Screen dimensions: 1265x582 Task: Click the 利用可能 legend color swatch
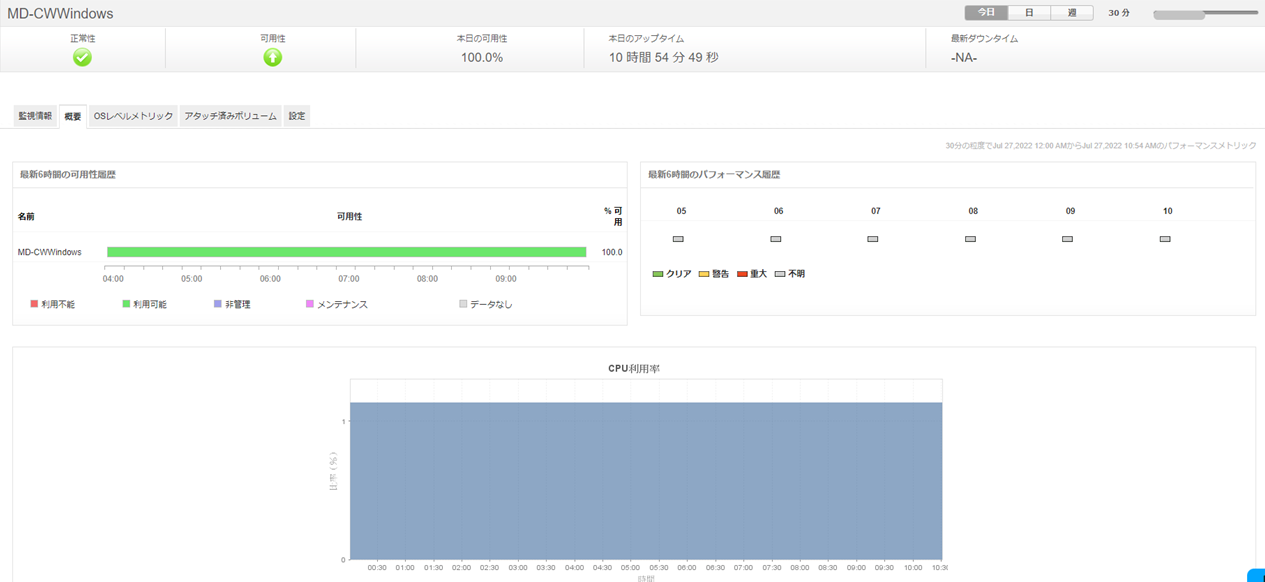tap(126, 304)
